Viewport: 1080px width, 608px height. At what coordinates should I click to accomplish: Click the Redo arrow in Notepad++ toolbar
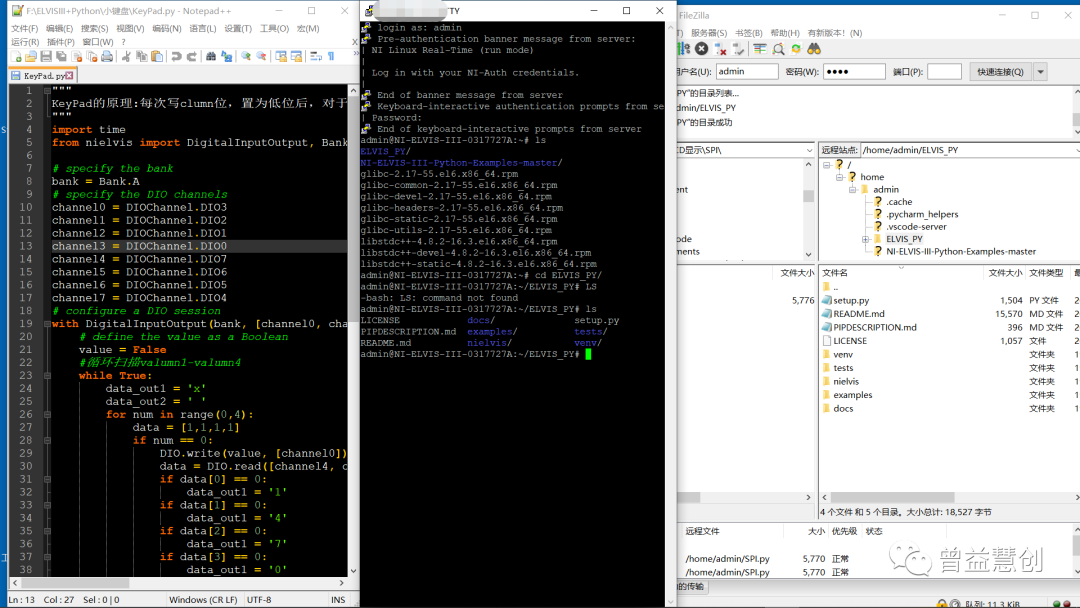click(x=191, y=56)
